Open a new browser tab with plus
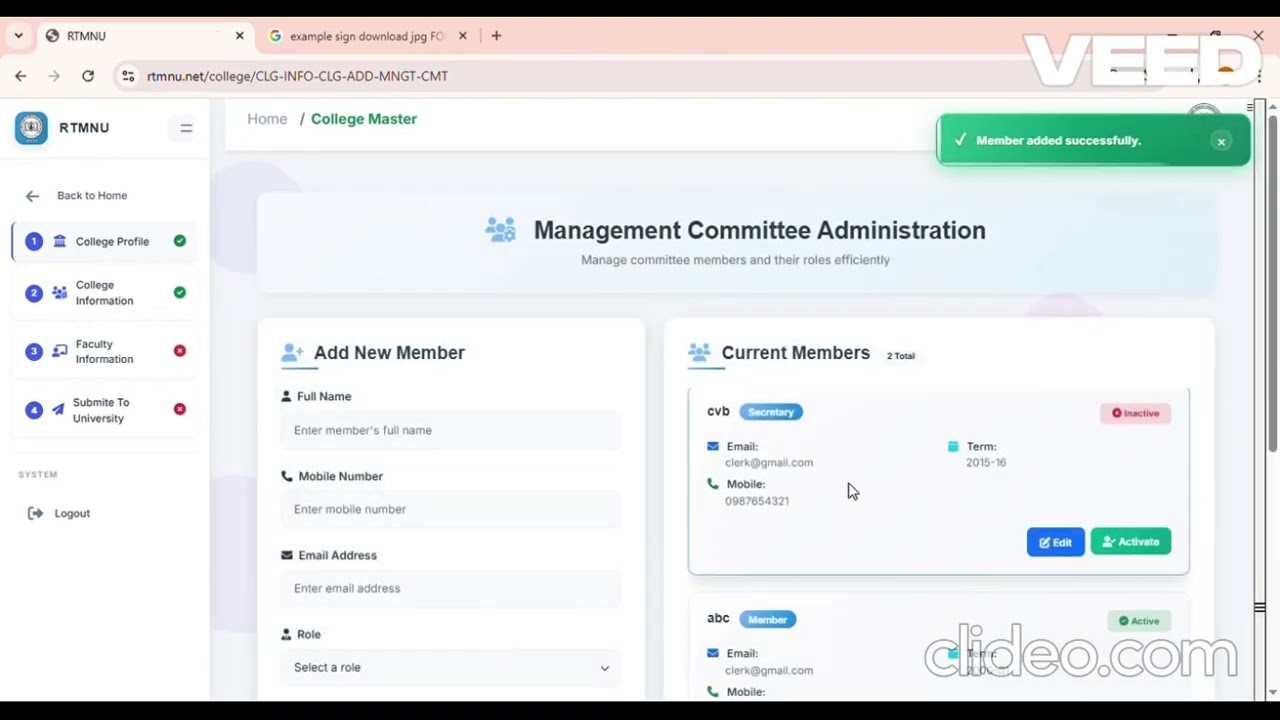 [496, 36]
